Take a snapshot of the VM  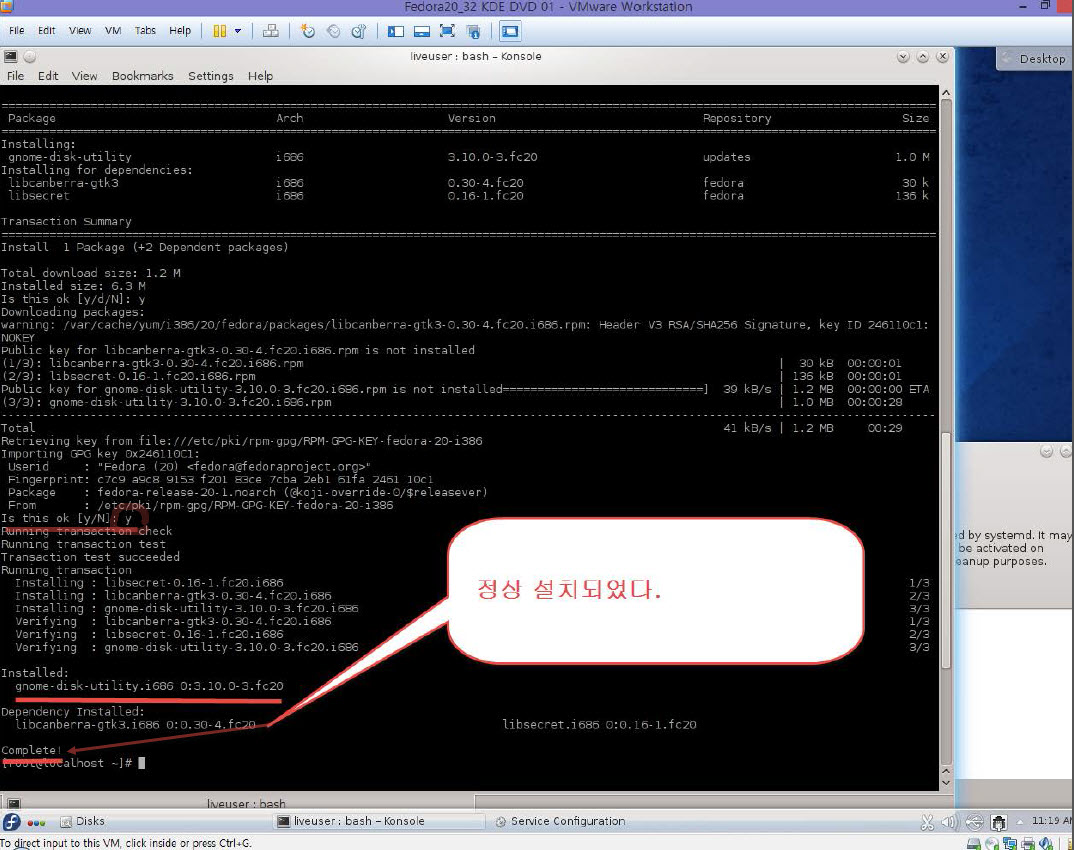tap(308, 31)
